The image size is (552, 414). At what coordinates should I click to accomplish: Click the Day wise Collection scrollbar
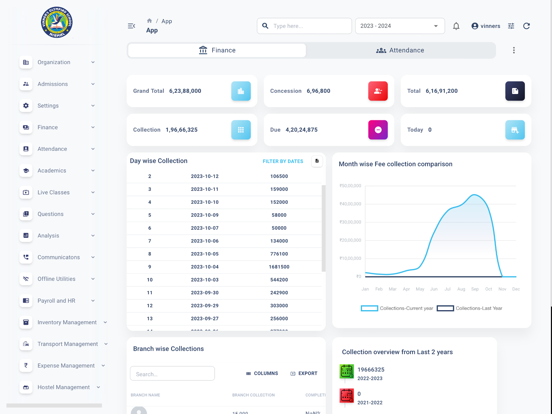[324, 228]
